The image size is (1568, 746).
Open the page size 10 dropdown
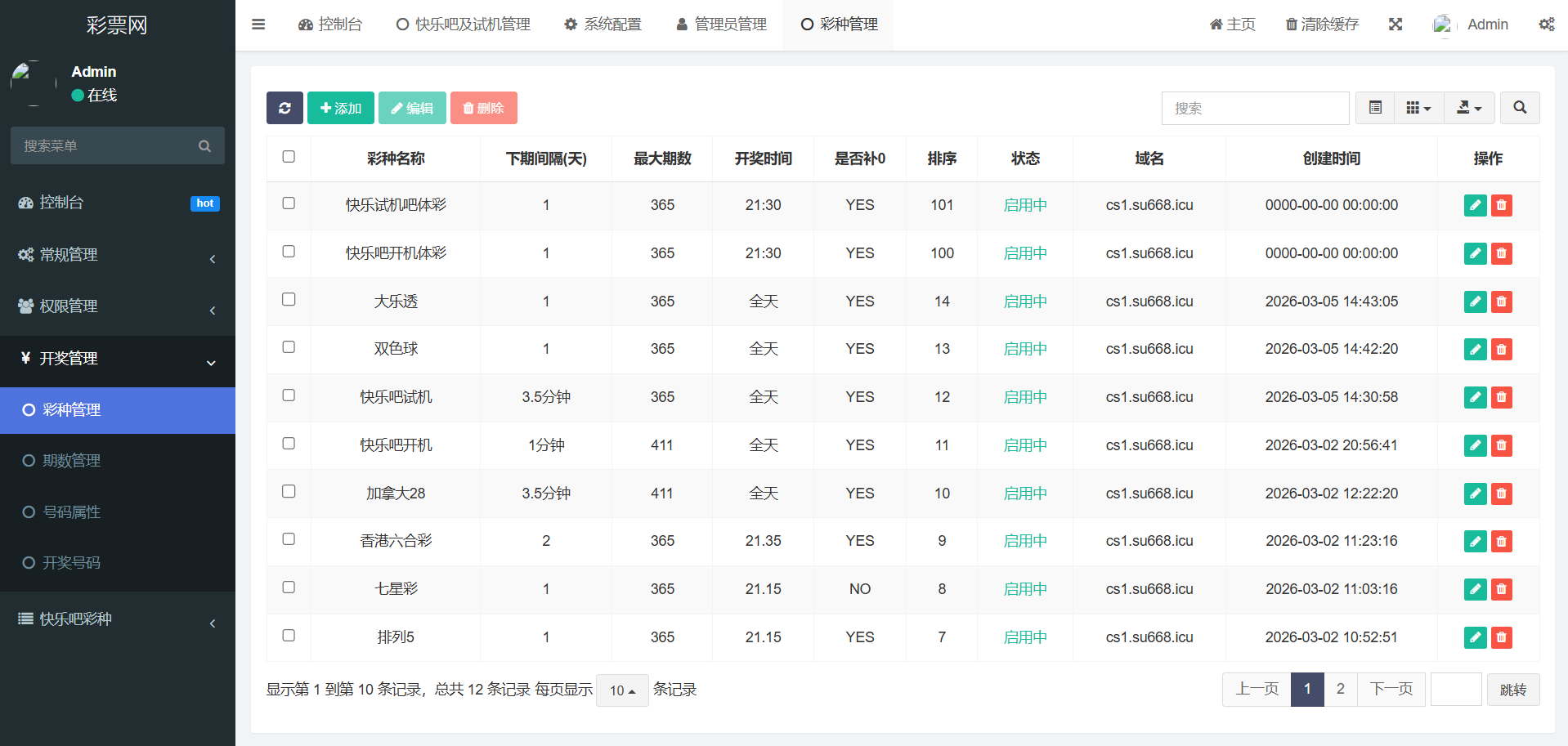pos(622,690)
